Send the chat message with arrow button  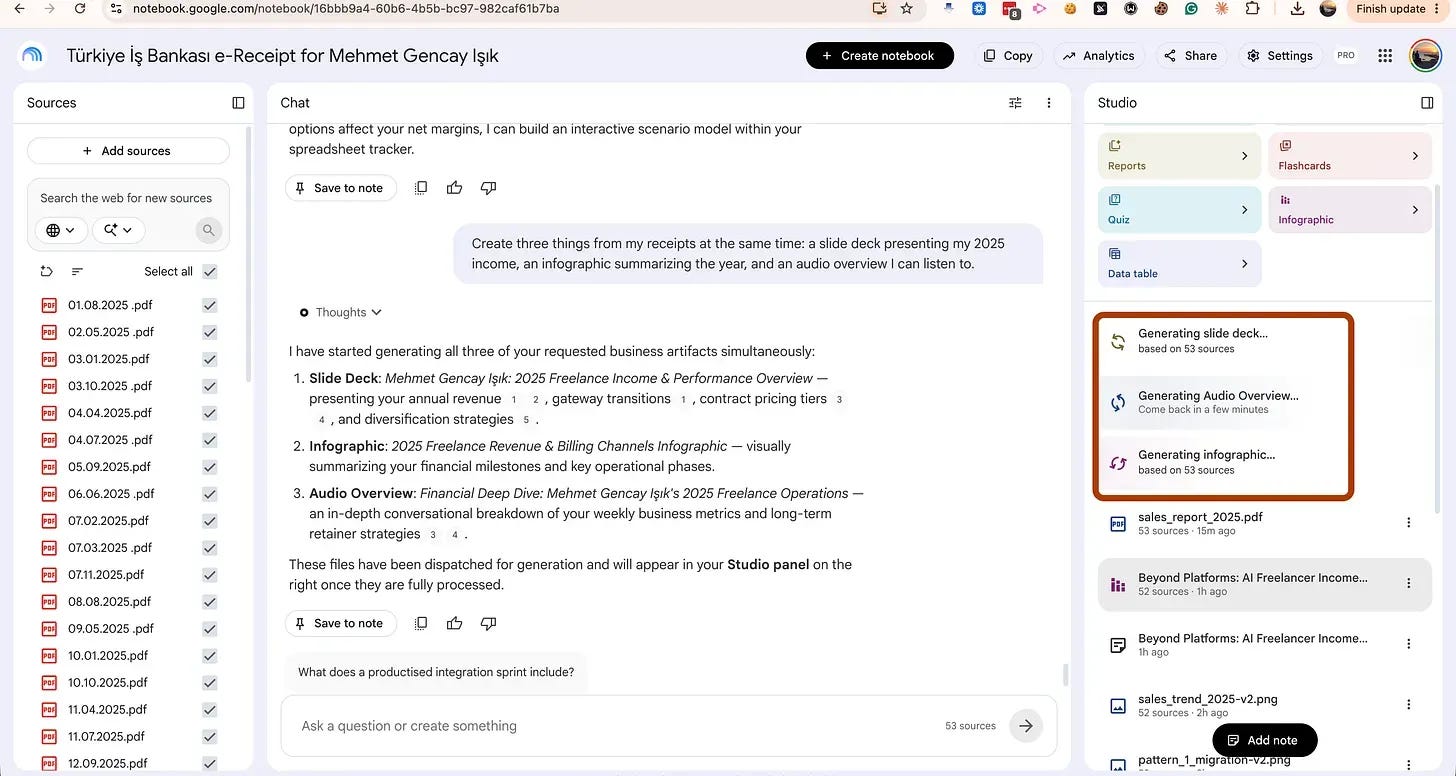point(1026,726)
